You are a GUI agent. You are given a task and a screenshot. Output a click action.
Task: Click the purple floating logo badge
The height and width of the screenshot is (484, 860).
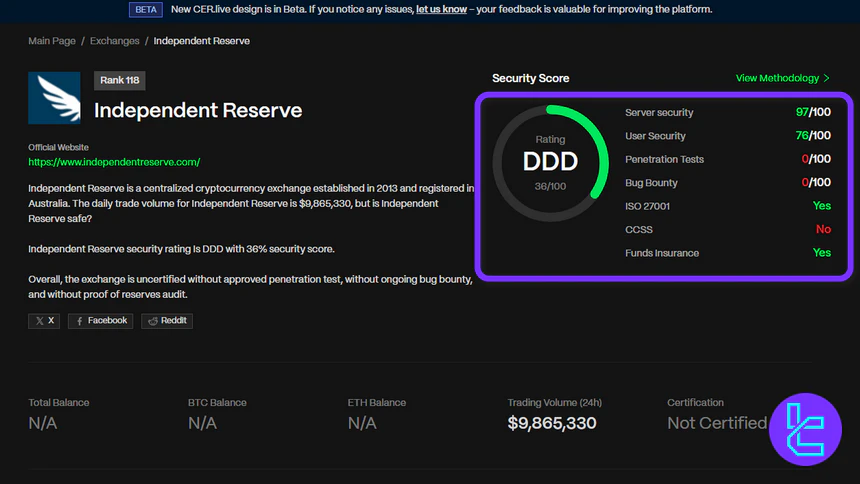coord(805,430)
